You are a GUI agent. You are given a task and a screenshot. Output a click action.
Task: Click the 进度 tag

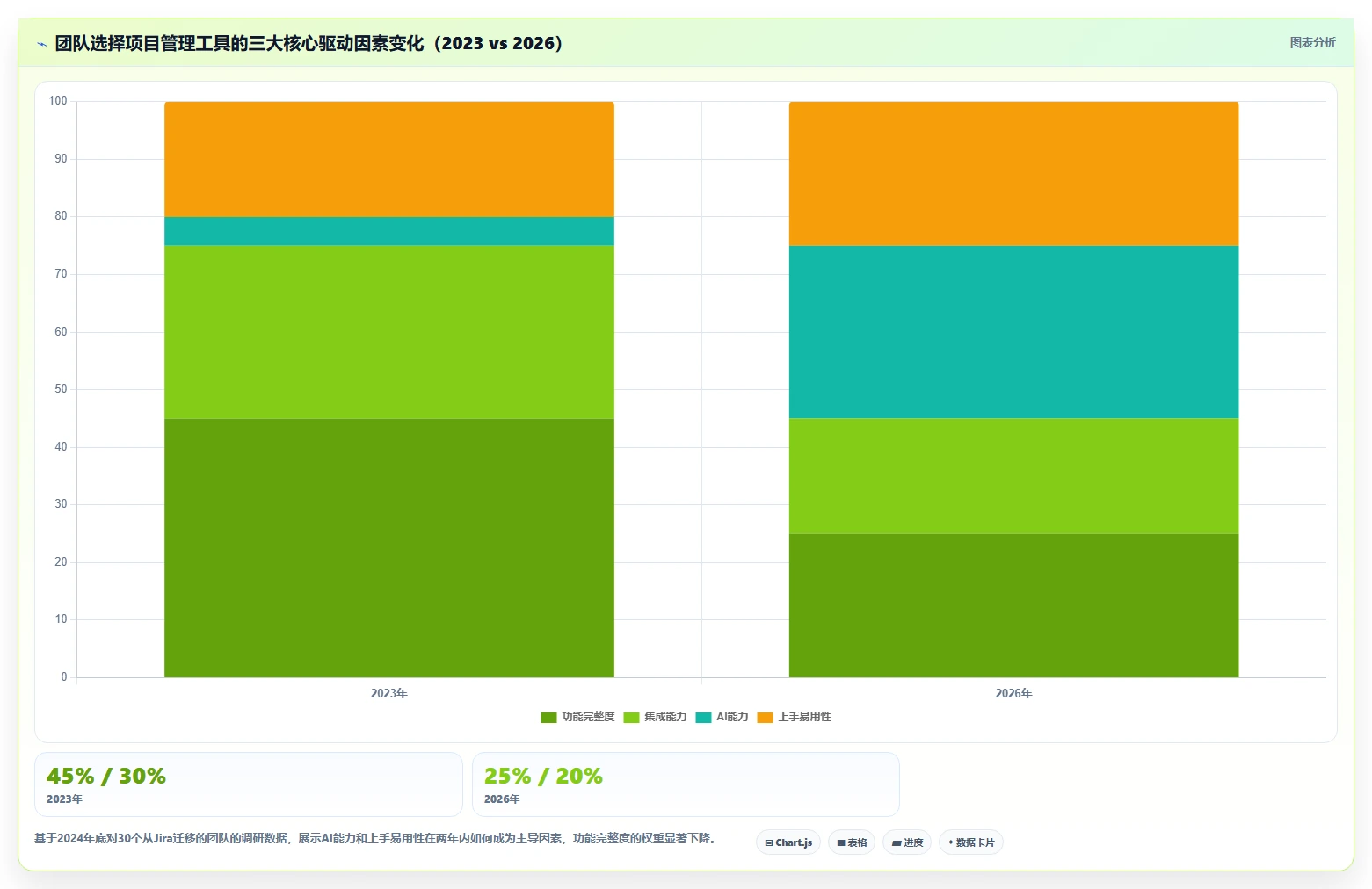[907, 842]
